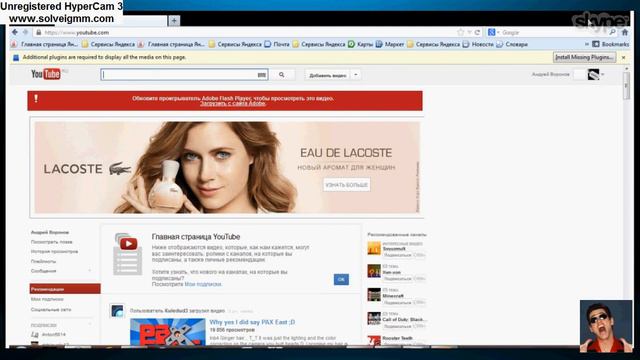Open the dropdown next to Добавить видео
This screenshot has width=640, height=360.
tap(356, 75)
